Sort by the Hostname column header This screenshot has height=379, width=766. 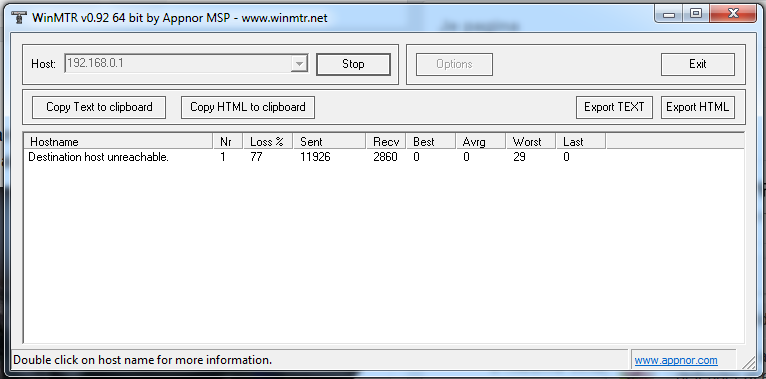tap(118, 142)
